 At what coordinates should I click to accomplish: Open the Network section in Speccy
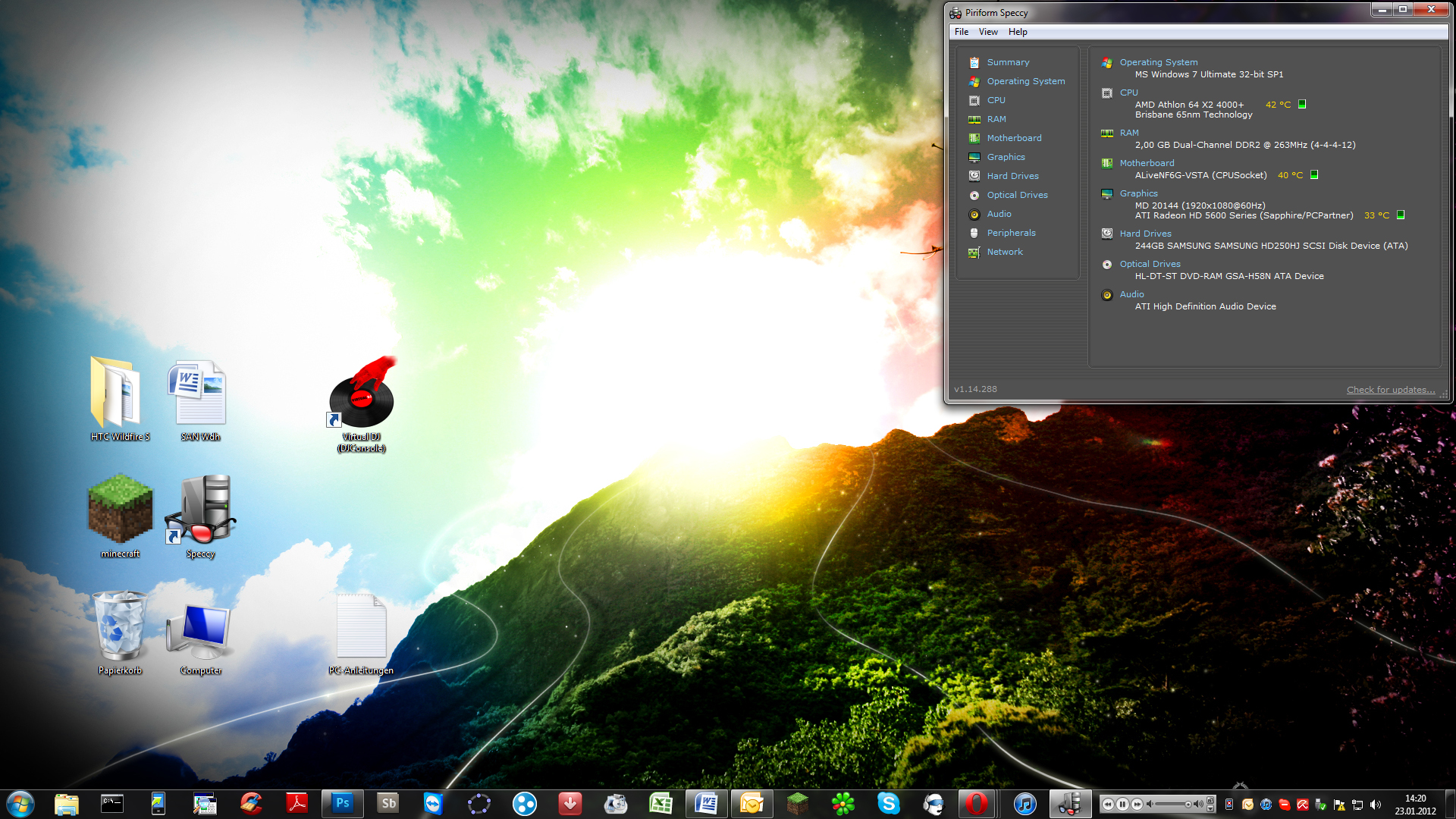(1005, 252)
